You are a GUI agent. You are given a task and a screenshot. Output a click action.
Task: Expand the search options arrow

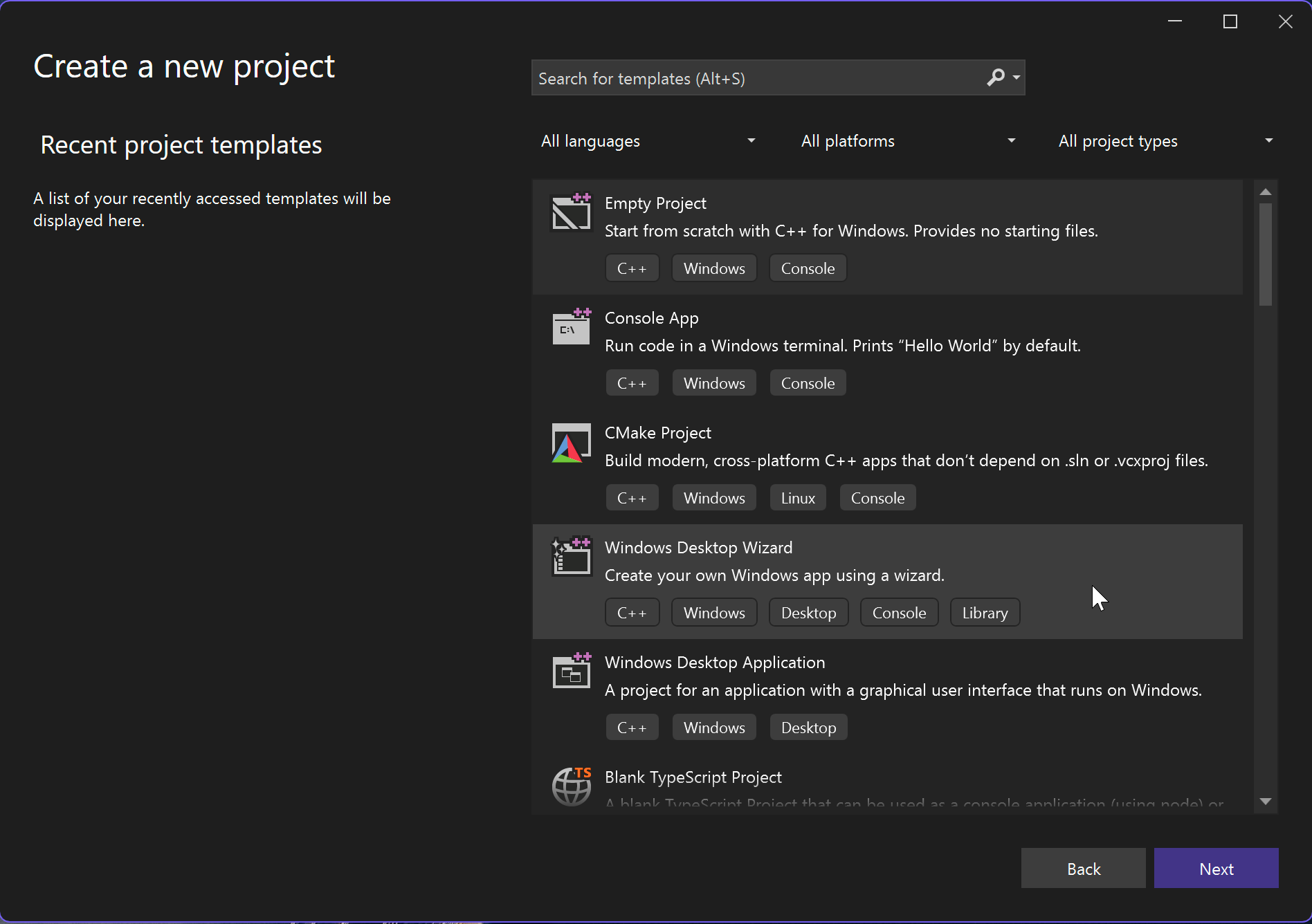click(1017, 77)
